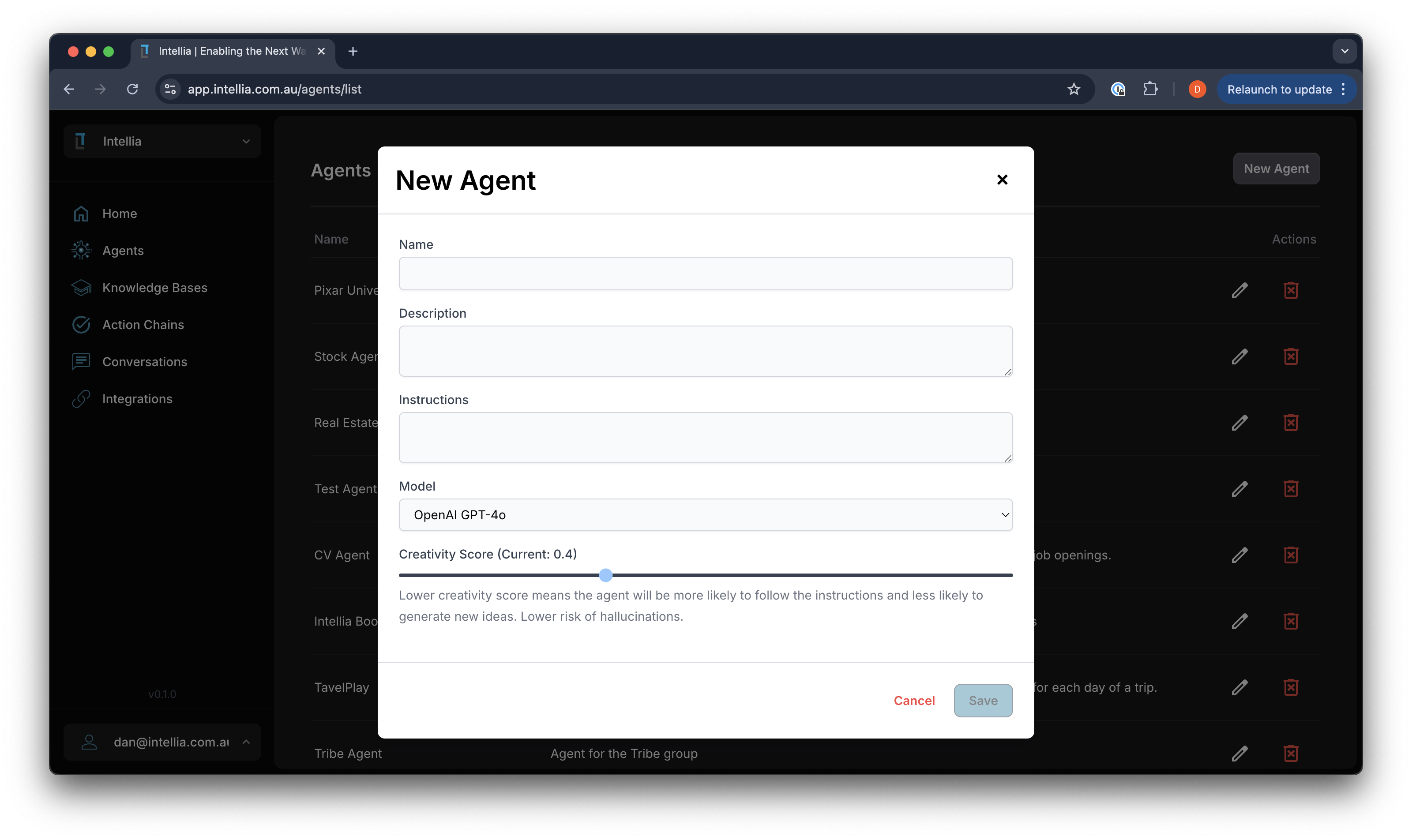1412x840 pixels.
Task: Delete the Tribe Agent row
Action: [x=1290, y=754]
